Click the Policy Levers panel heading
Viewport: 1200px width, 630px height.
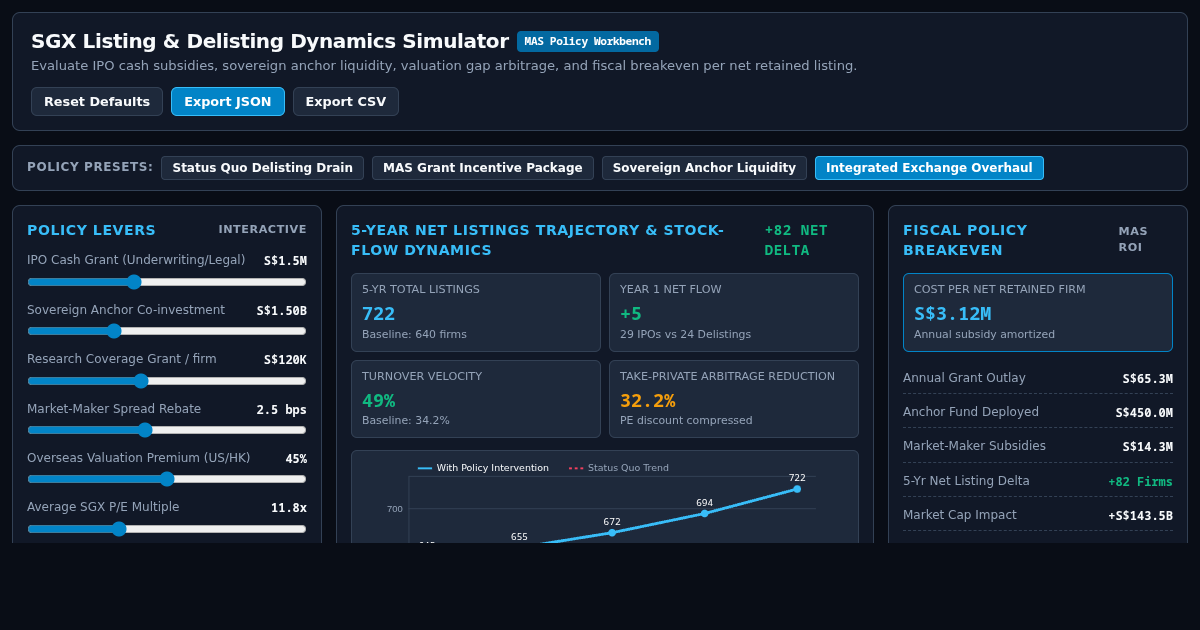(x=91, y=230)
